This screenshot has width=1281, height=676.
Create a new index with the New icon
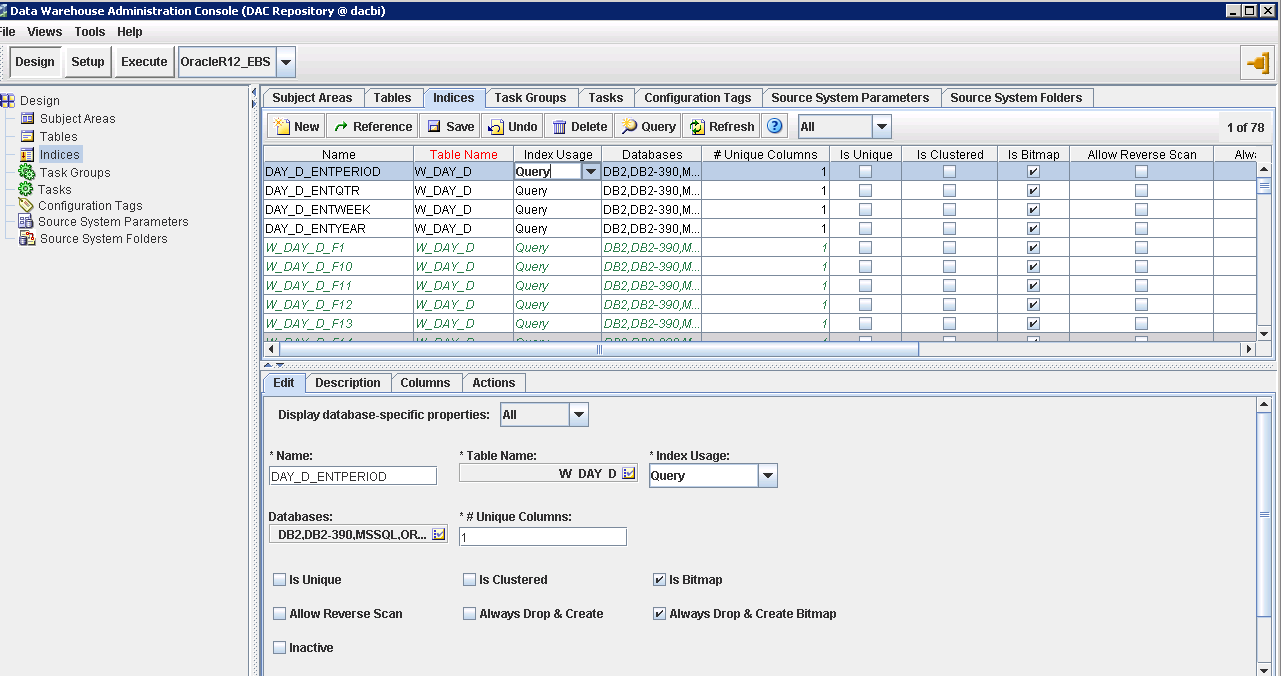295,126
